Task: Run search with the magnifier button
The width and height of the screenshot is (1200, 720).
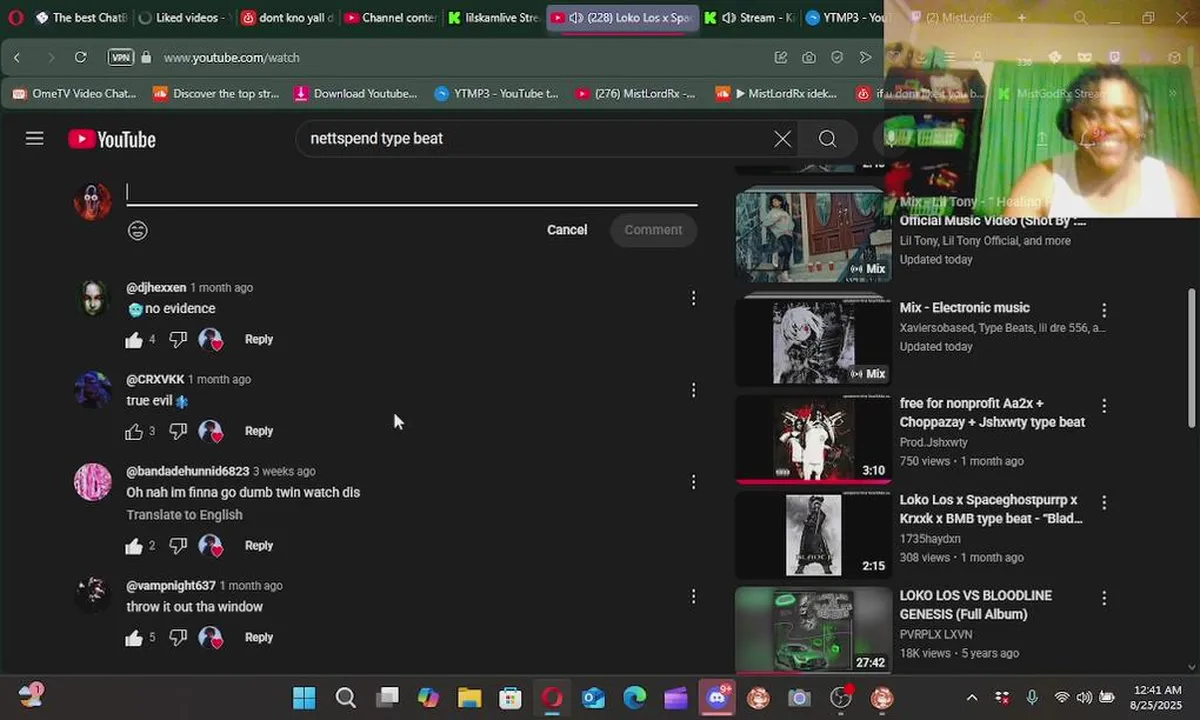Action: (827, 139)
